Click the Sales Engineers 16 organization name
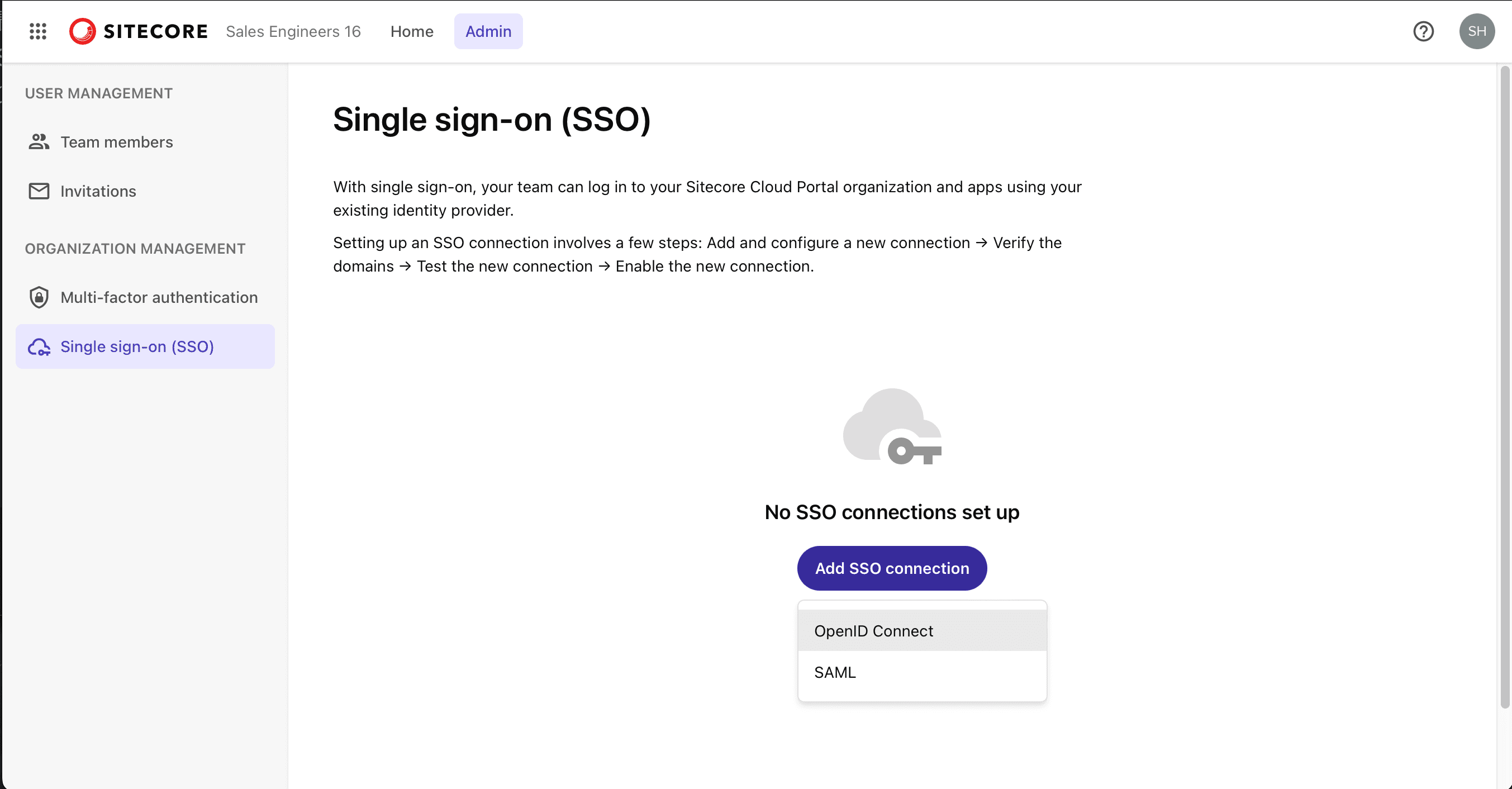The height and width of the screenshot is (789, 1512). point(293,31)
